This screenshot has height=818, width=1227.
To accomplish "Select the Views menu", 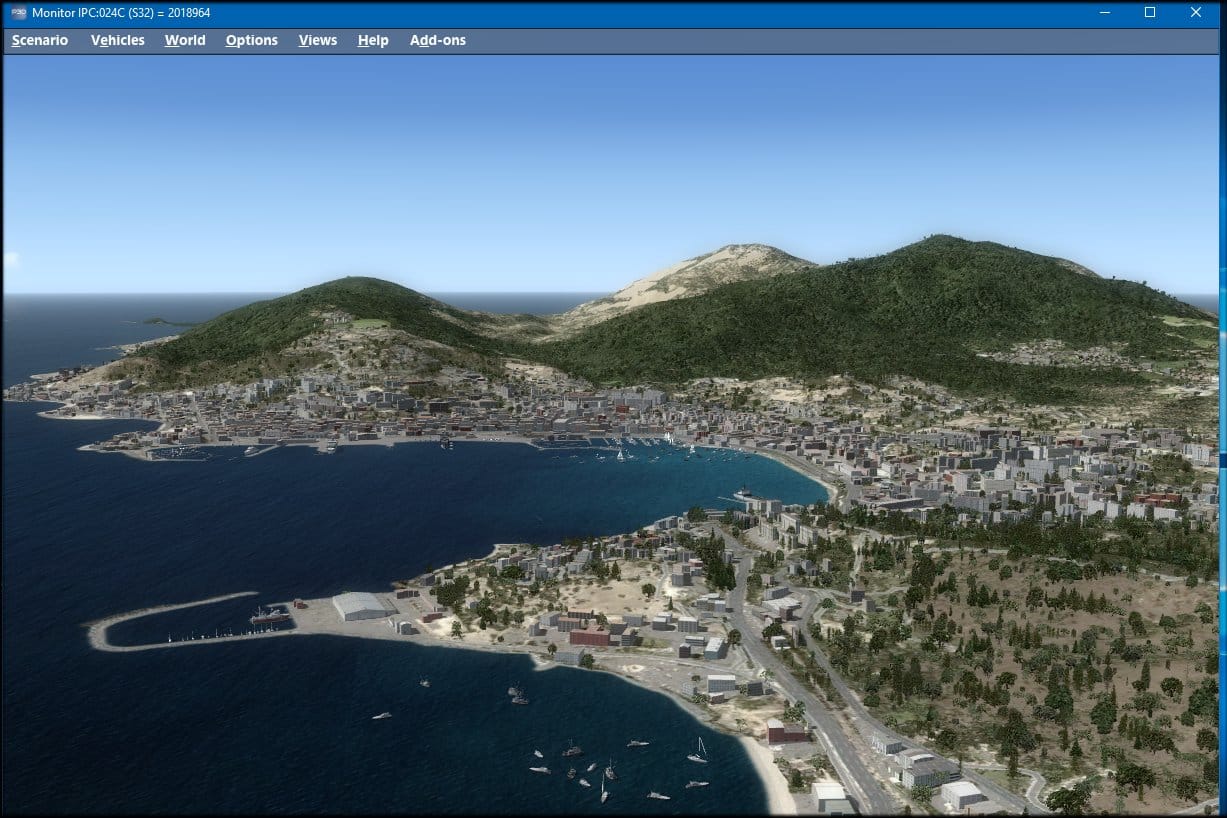I will pos(317,40).
